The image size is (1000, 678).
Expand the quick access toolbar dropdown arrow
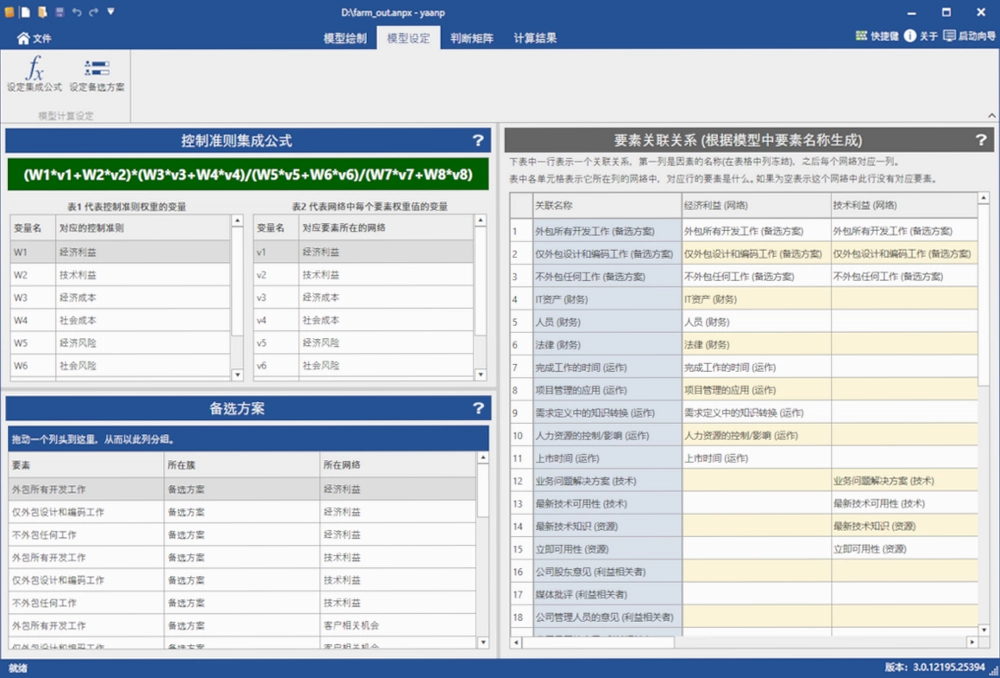click(x=110, y=11)
